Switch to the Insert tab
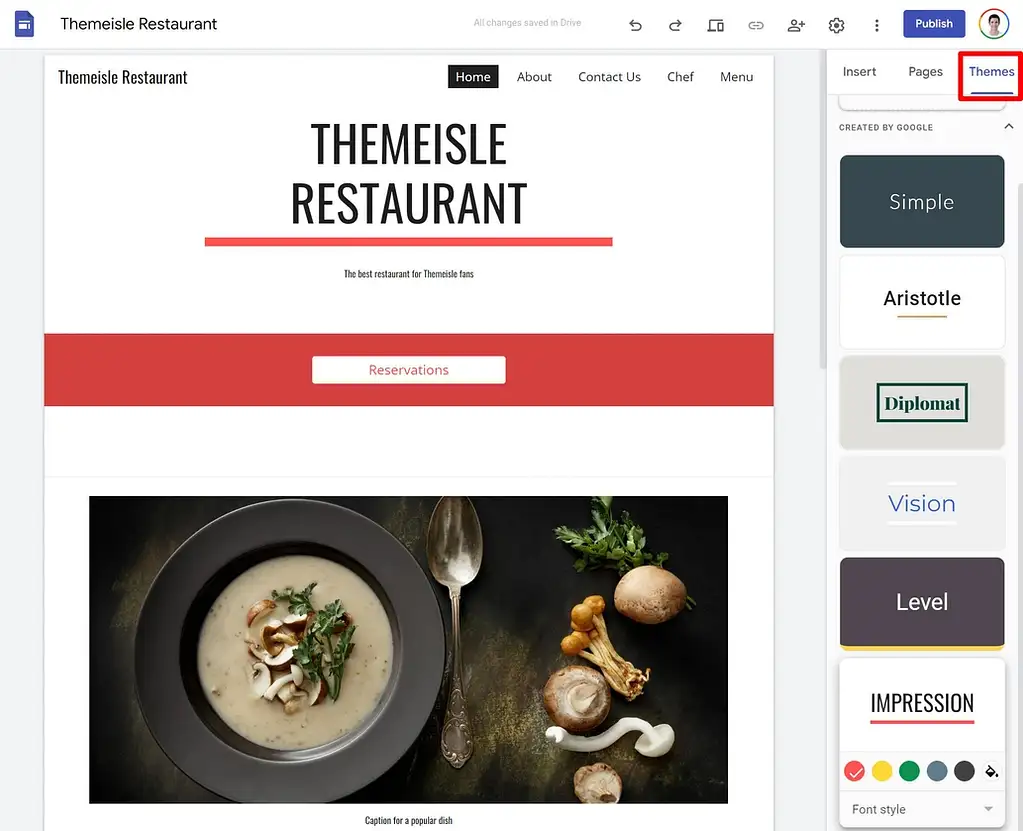Viewport: 1023px width, 831px height. coord(859,72)
